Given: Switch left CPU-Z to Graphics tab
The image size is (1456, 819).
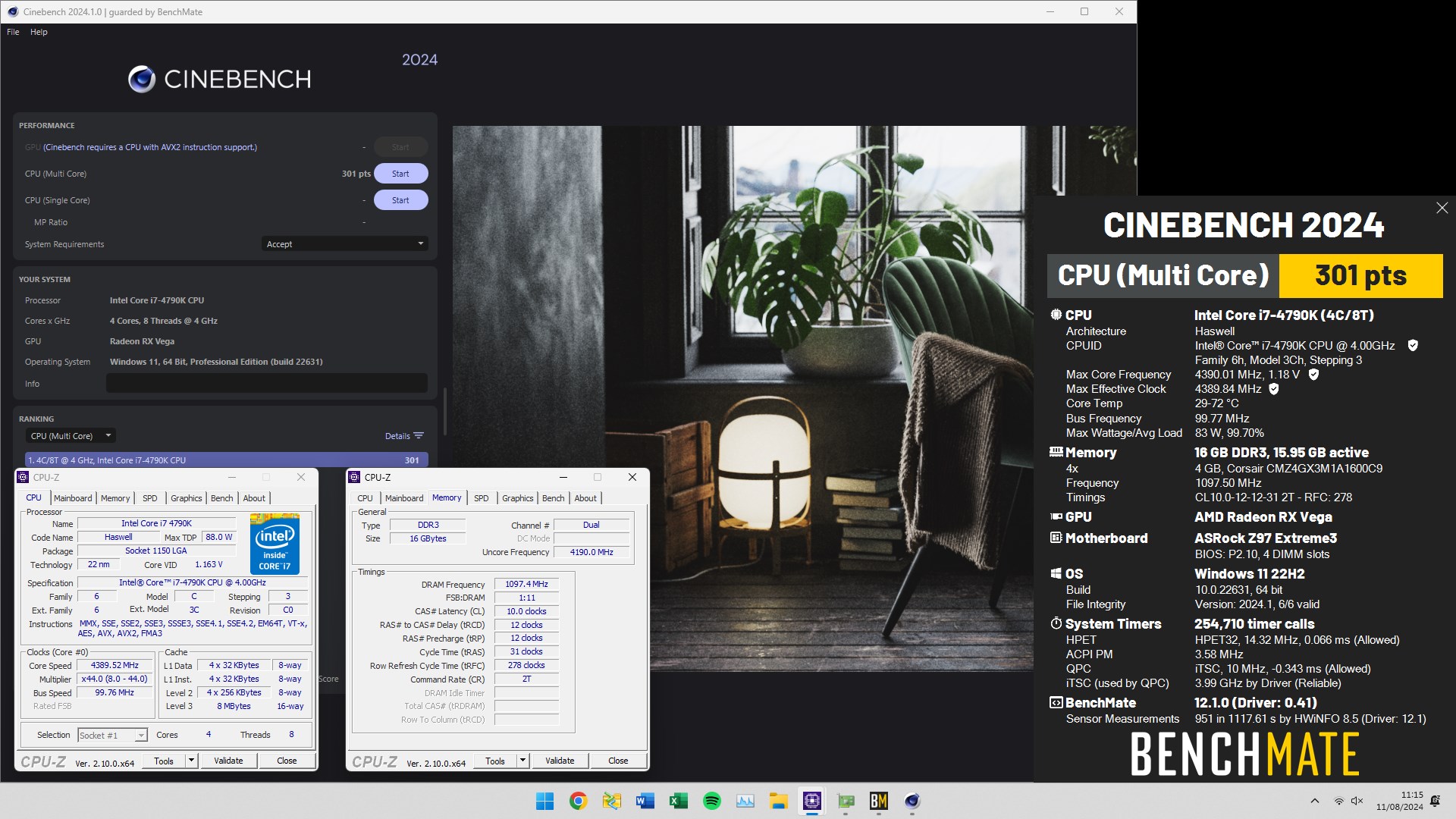Looking at the screenshot, I should pyautogui.click(x=186, y=498).
